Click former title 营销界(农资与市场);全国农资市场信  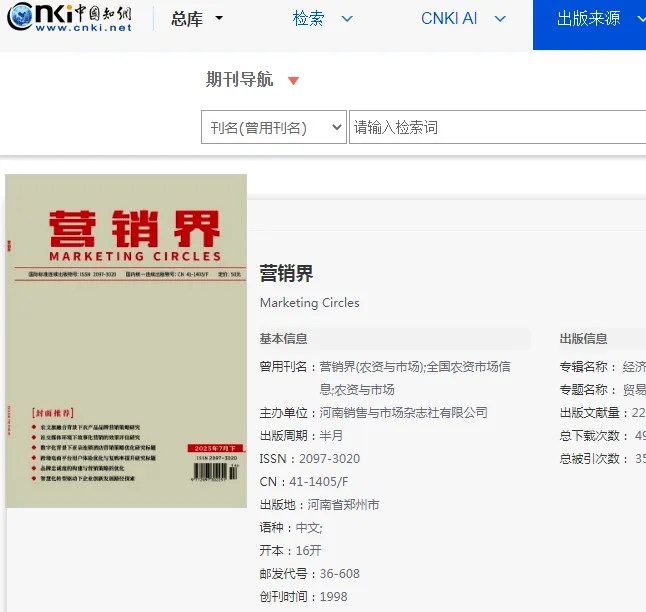[415, 366]
